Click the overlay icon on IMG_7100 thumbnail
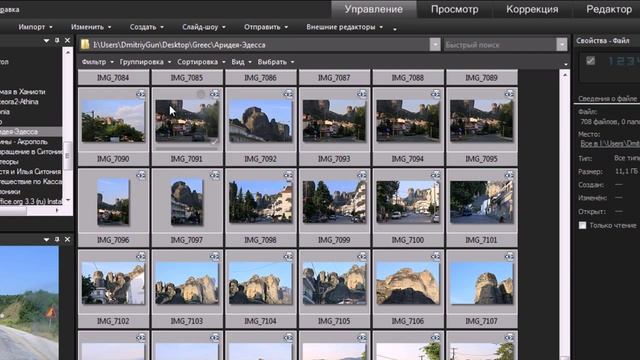The width and height of the screenshot is (640, 360). pos(436,176)
